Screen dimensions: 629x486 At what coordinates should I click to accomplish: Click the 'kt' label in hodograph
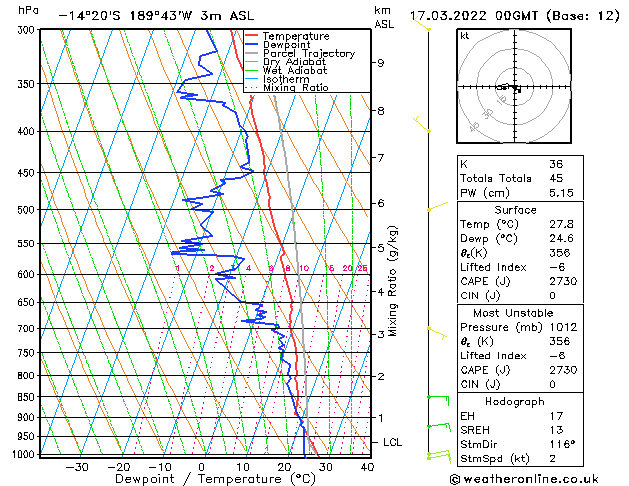coord(465,36)
